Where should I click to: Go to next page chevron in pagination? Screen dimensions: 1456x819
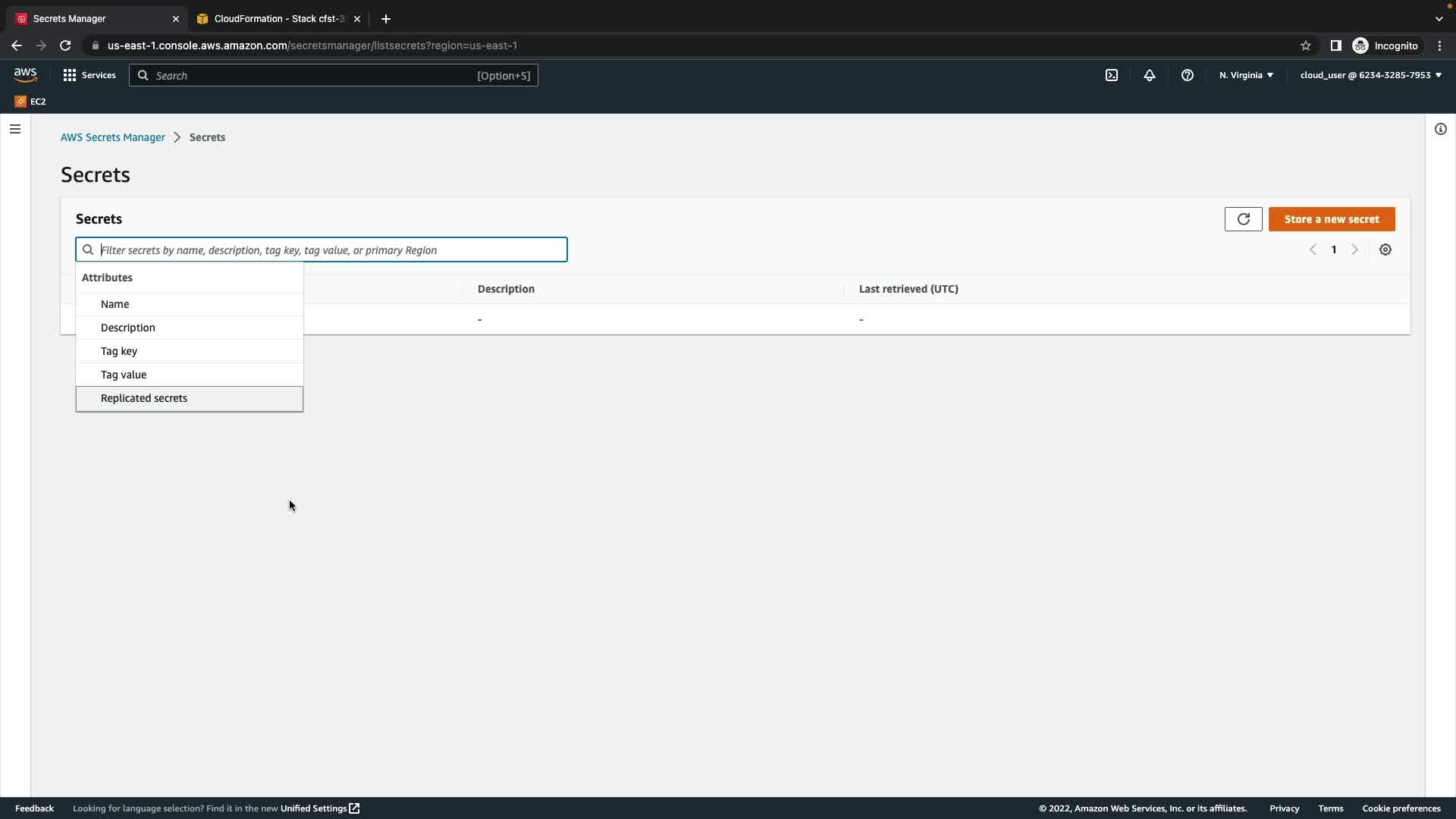1354,249
